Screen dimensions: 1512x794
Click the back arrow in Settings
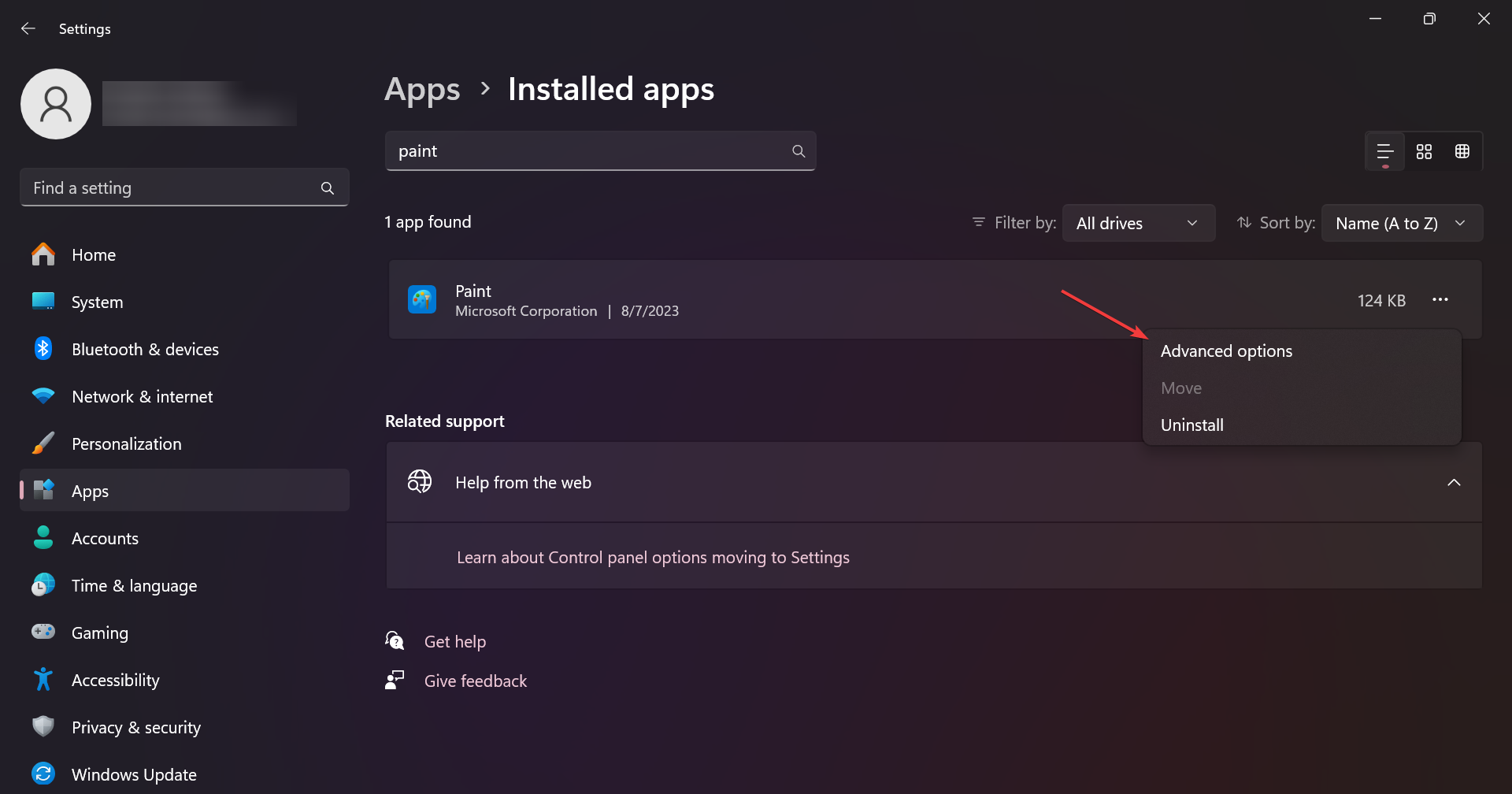coord(28,29)
